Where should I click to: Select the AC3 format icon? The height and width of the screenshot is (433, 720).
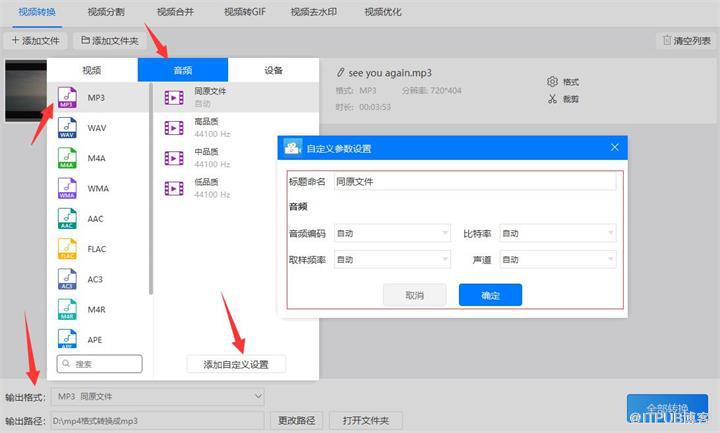click(67, 279)
